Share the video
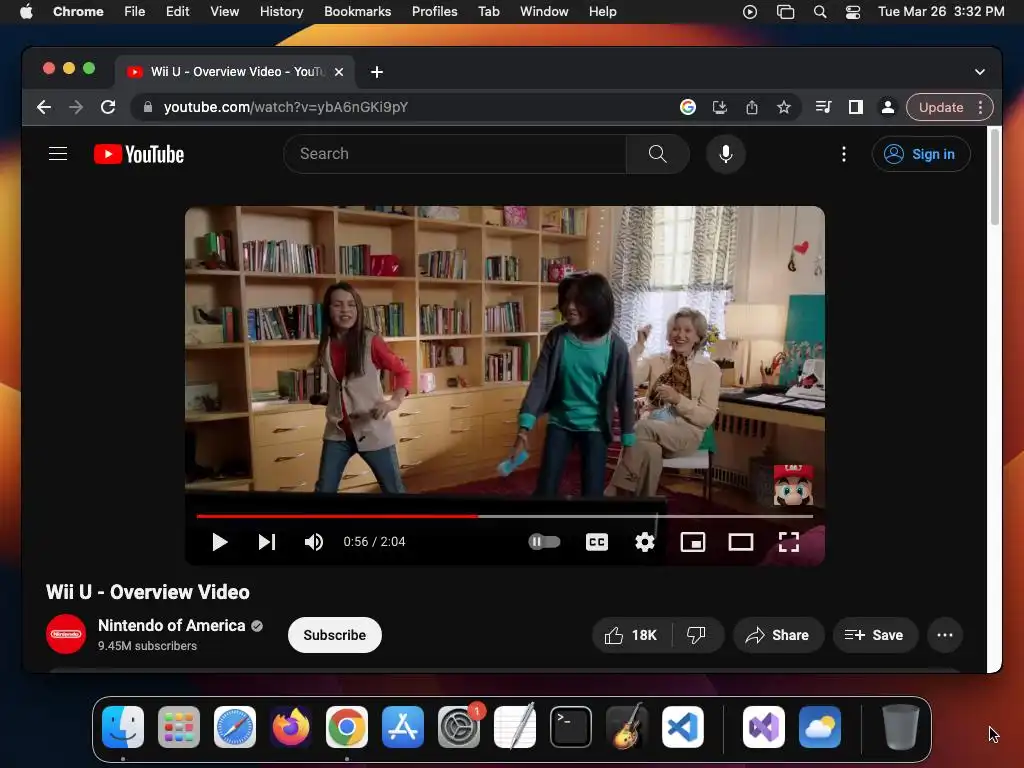 (778, 635)
